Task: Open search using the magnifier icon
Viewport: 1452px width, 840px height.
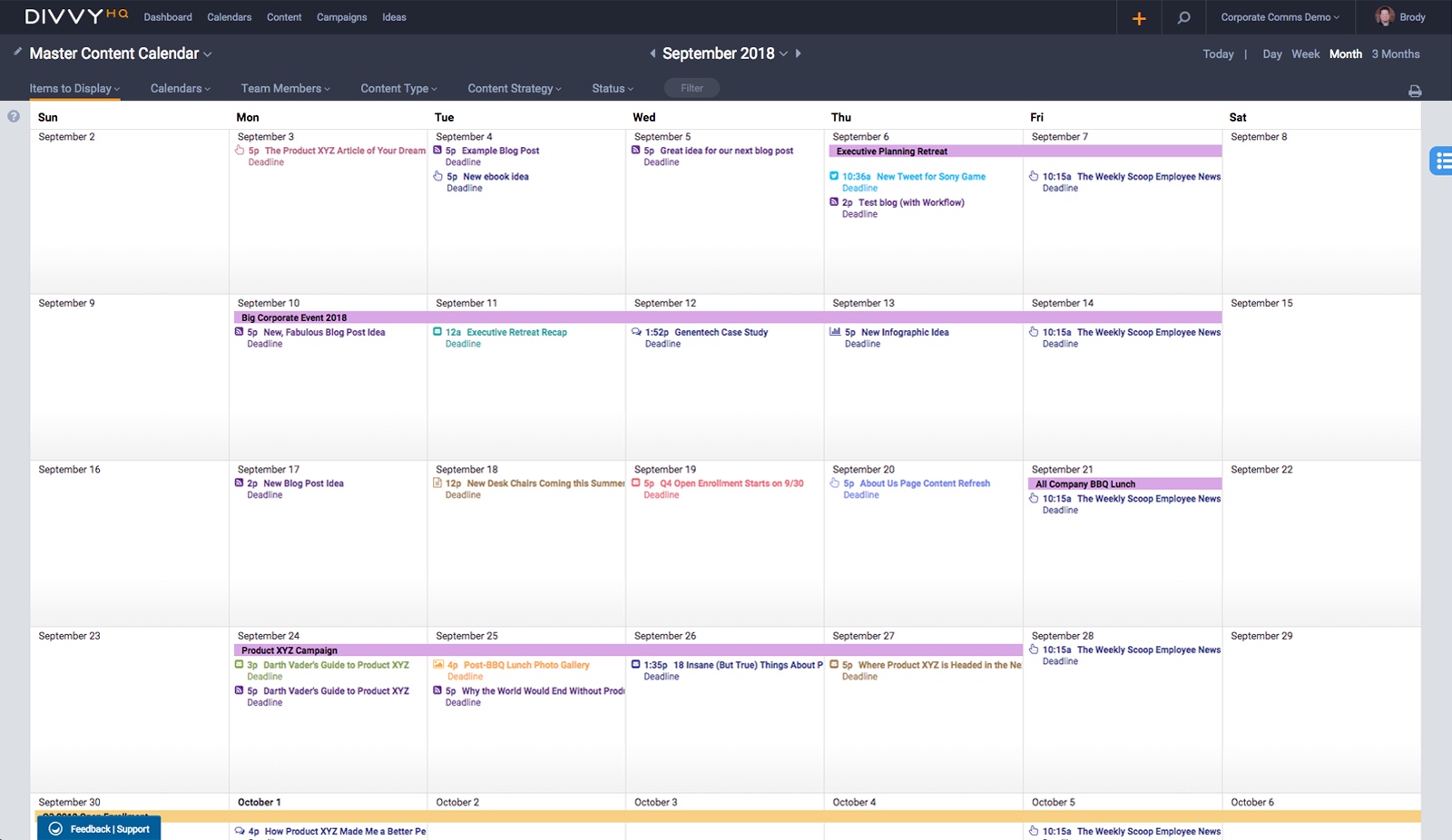Action: coord(1183,16)
